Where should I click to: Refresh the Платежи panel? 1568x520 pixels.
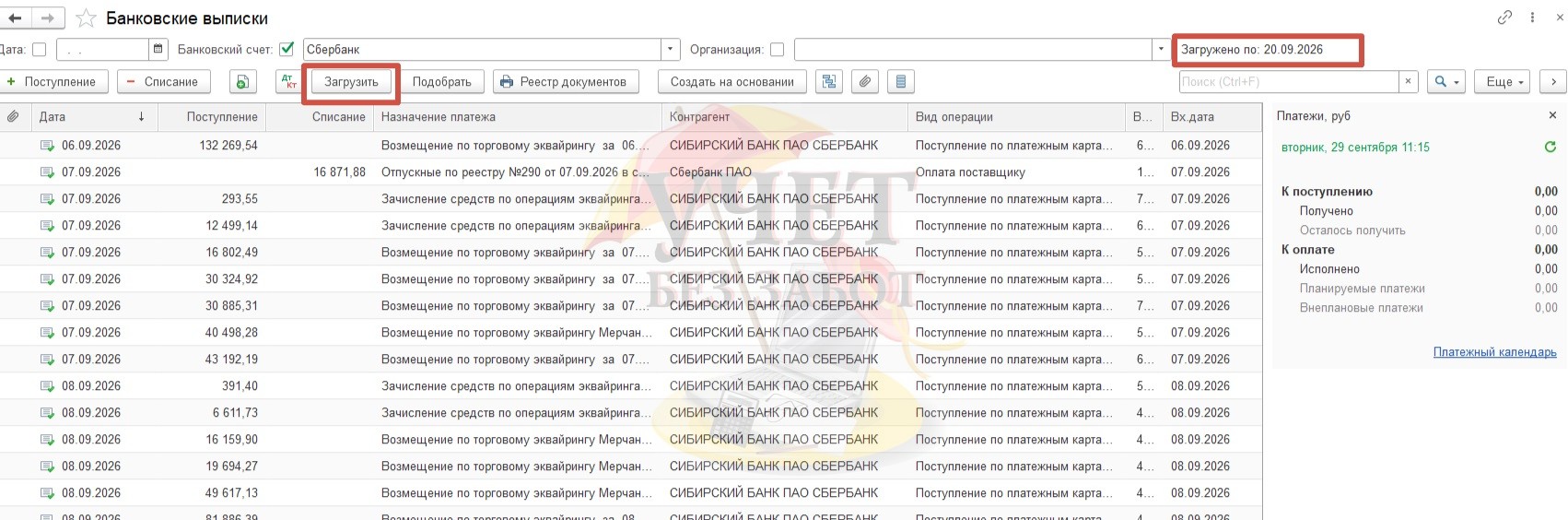point(1550,147)
